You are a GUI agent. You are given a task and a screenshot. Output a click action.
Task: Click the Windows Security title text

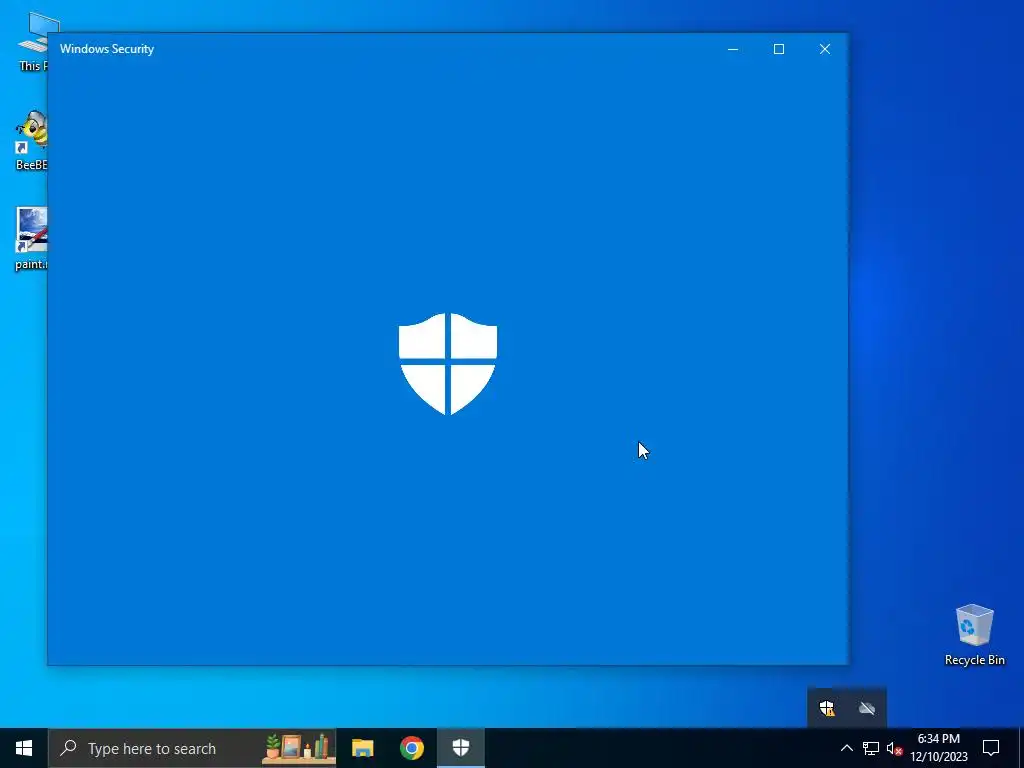point(107,49)
